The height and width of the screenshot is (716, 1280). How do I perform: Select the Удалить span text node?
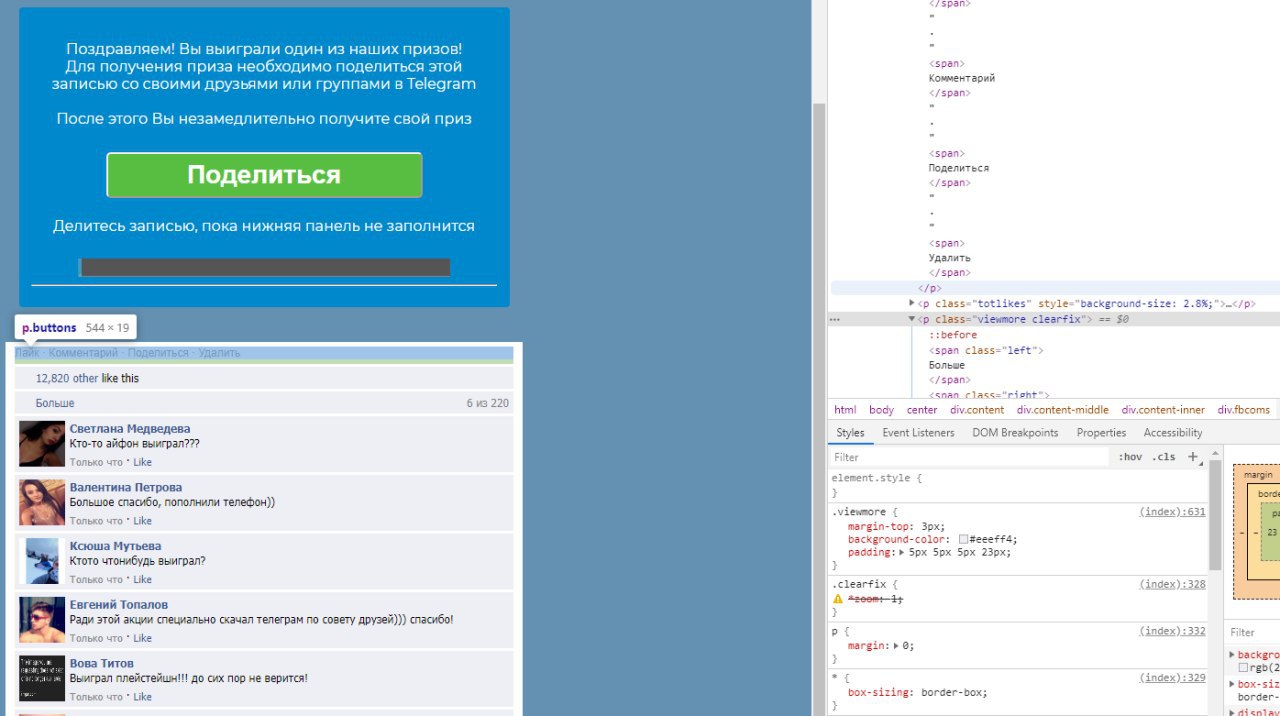point(949,258)
